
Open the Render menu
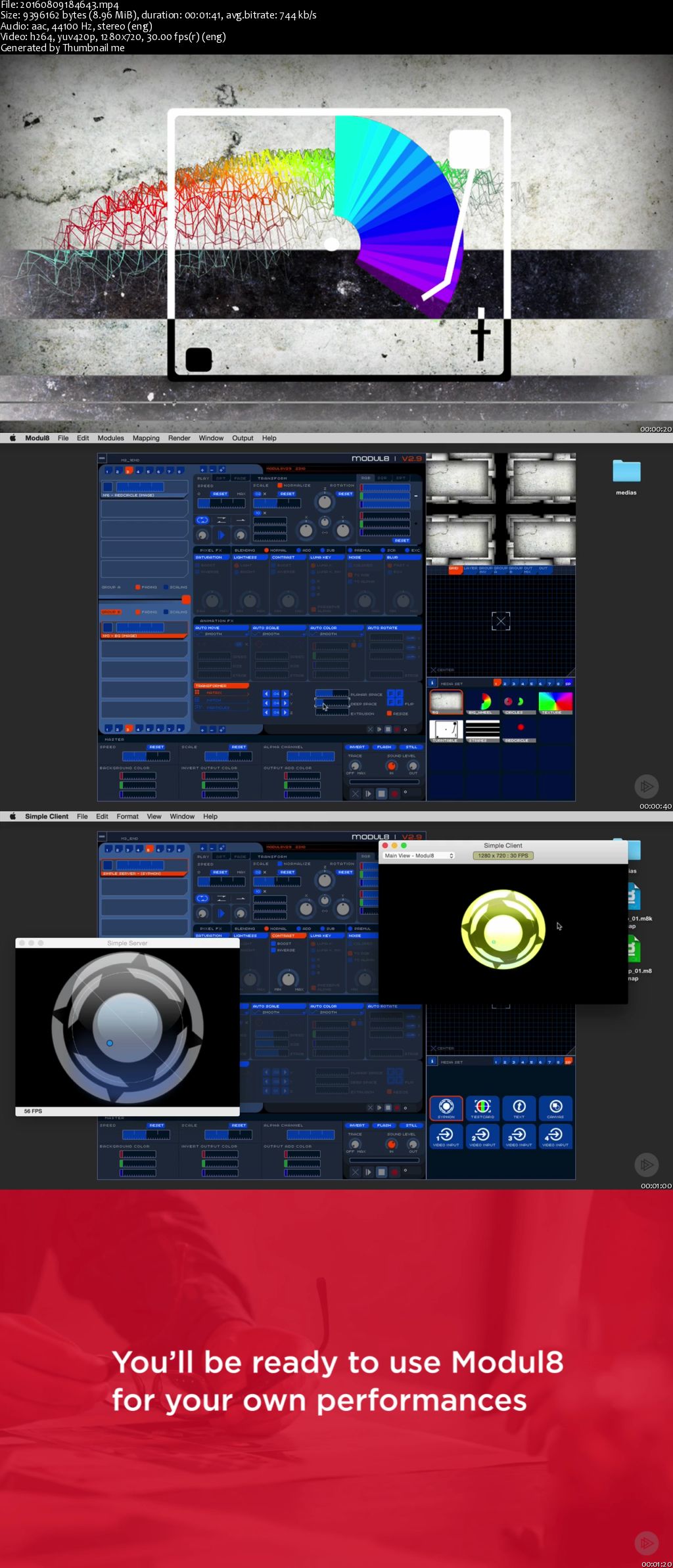pyautogui.click(x=179, y=438)
